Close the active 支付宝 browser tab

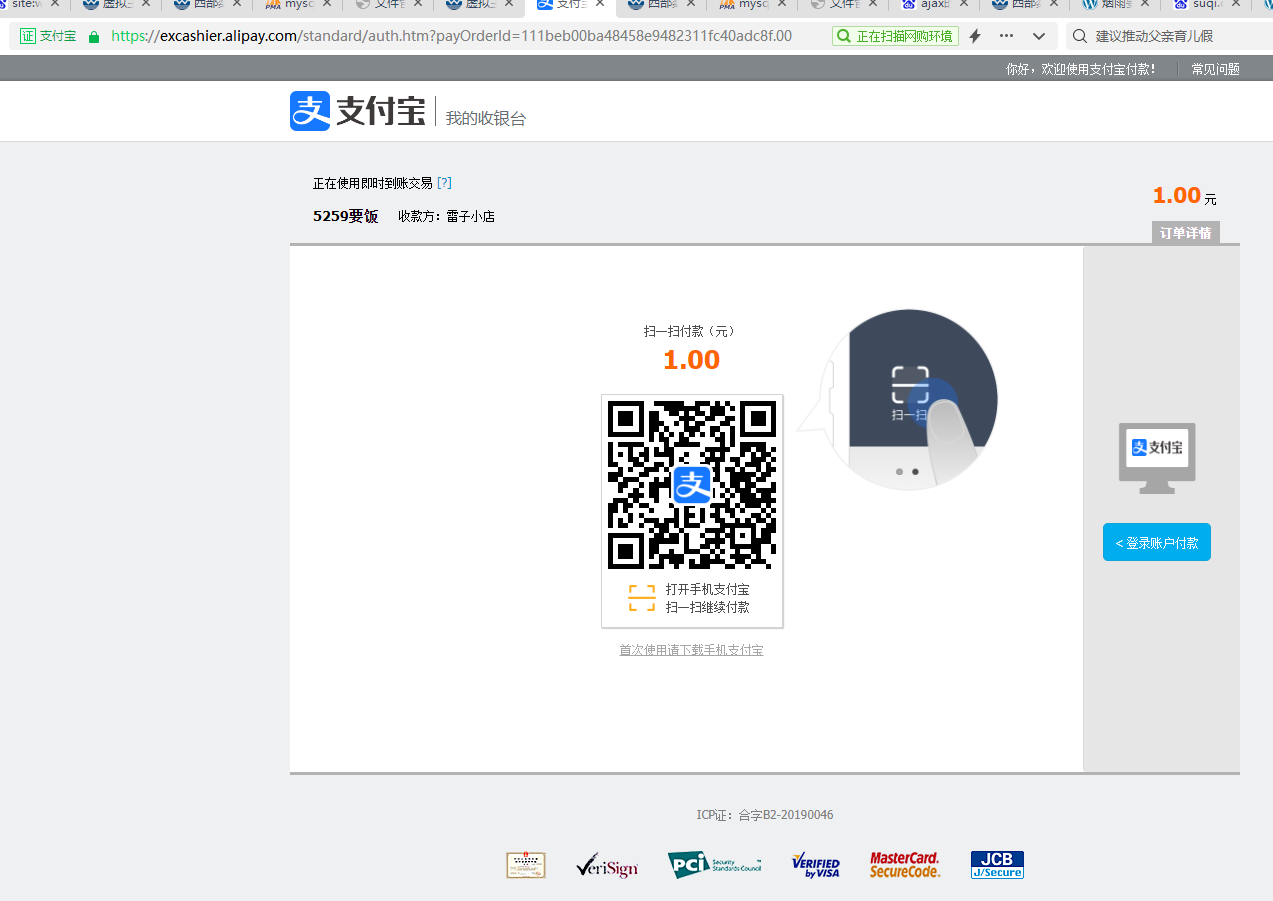600,4
